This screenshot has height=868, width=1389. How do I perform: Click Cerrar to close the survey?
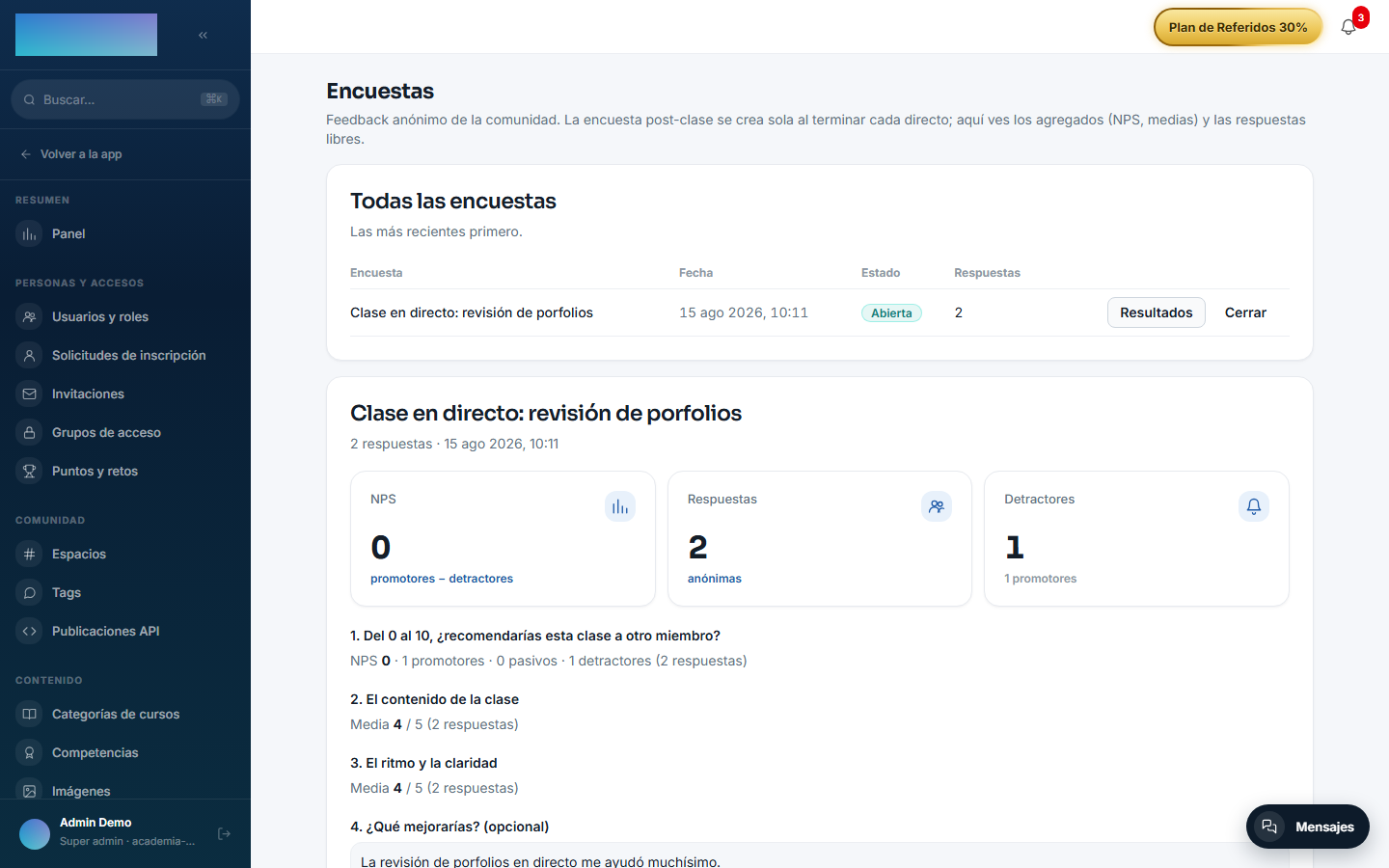pyautogui.click(x=1245, y=312)
